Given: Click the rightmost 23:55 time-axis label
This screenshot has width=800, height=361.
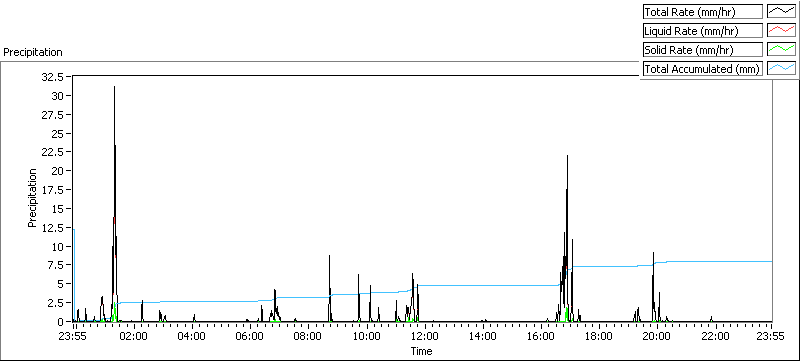Looking at the screenshot, I should pos(770,336).
